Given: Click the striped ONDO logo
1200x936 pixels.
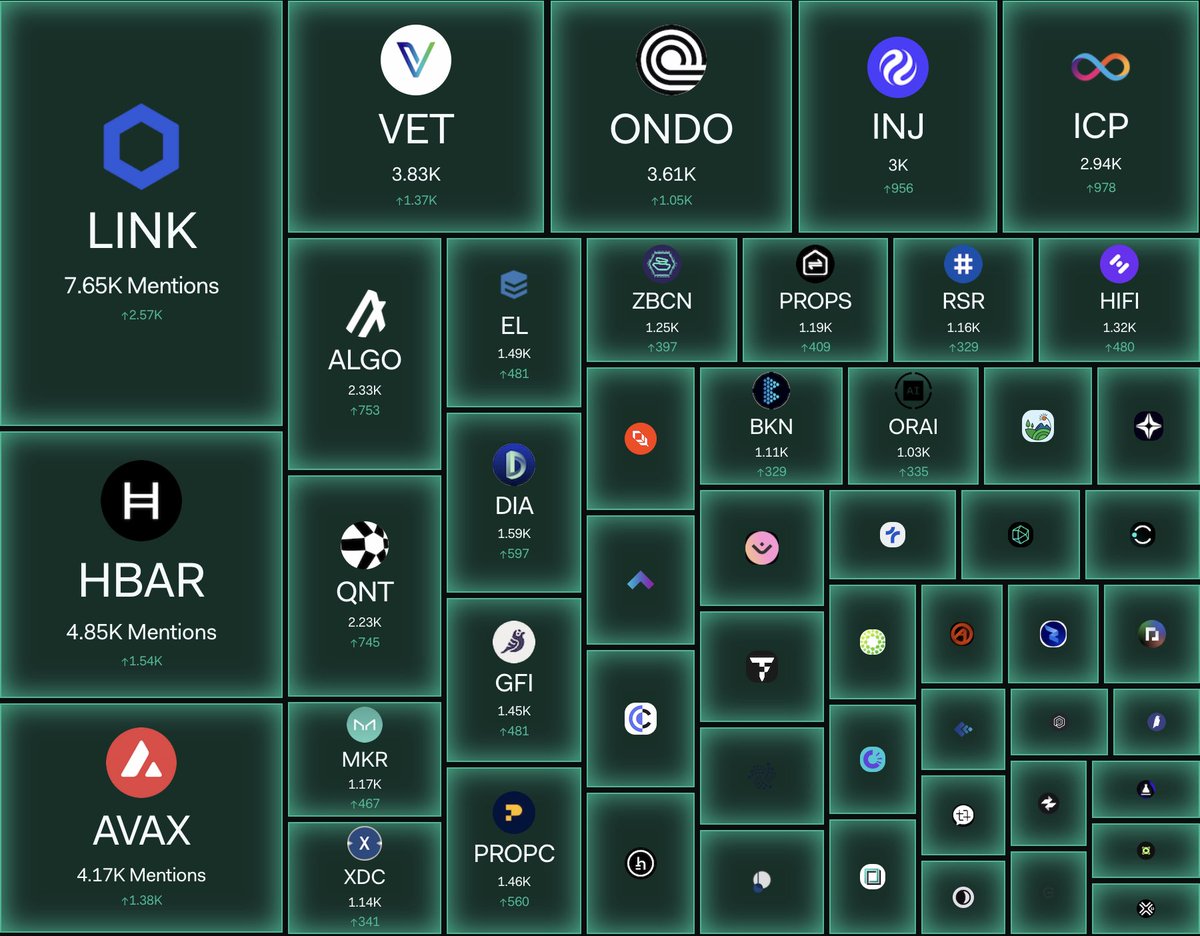Looking at the screenshot, I should [x=671, y=60].
